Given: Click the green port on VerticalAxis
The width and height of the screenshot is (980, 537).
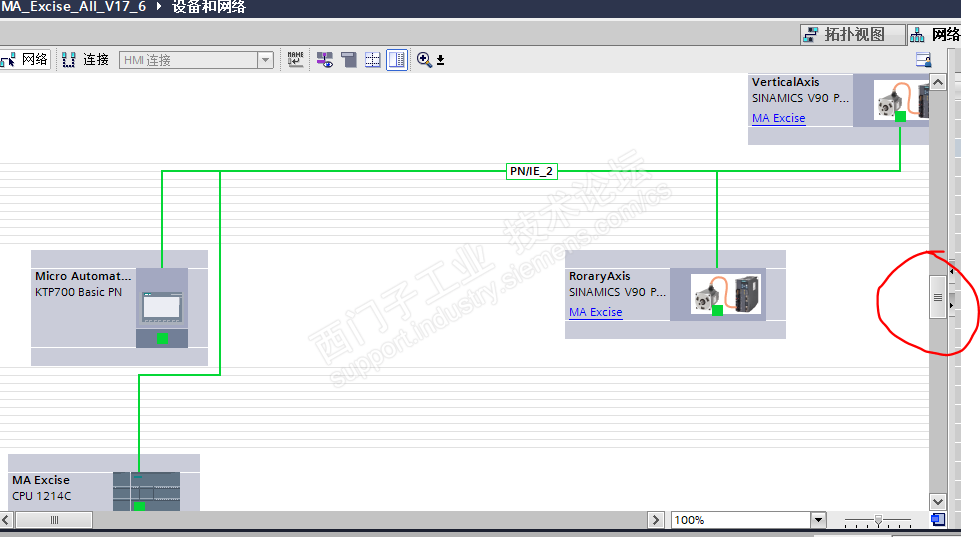Looking at the screenshot, I should (x=900, y=116).
